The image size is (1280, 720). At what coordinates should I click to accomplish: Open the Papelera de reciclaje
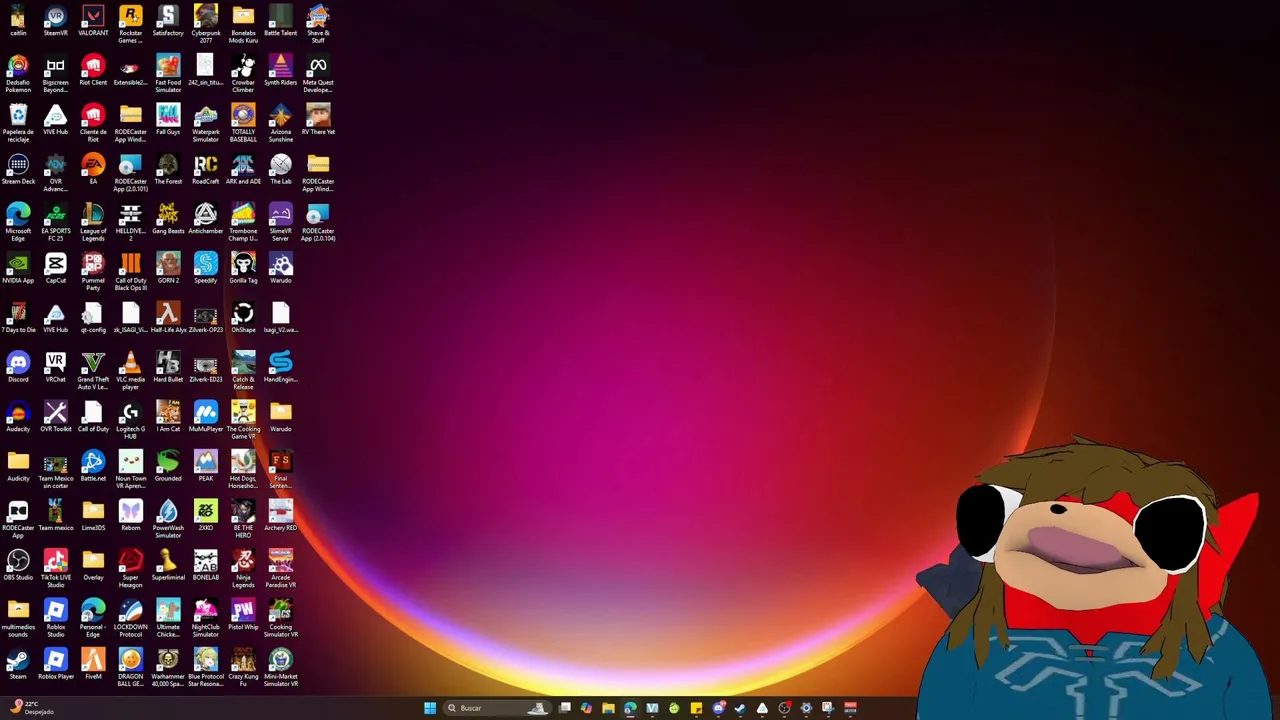18,123
